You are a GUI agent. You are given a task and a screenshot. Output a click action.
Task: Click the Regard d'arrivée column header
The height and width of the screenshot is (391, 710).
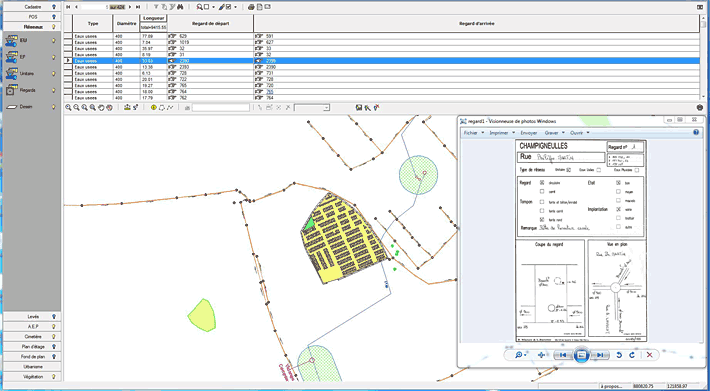click(476, 24)
